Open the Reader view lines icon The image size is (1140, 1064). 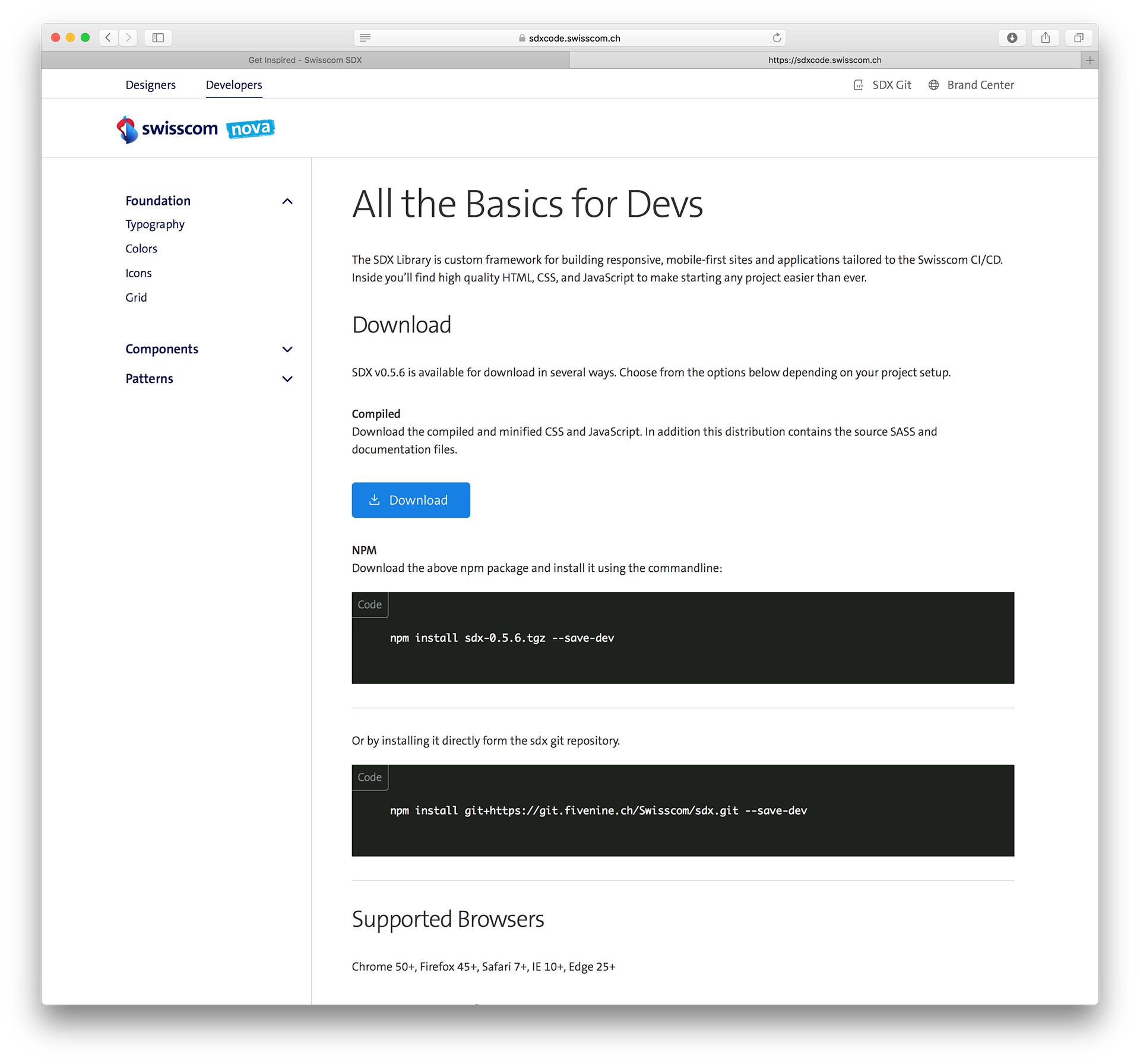(365, 37)
